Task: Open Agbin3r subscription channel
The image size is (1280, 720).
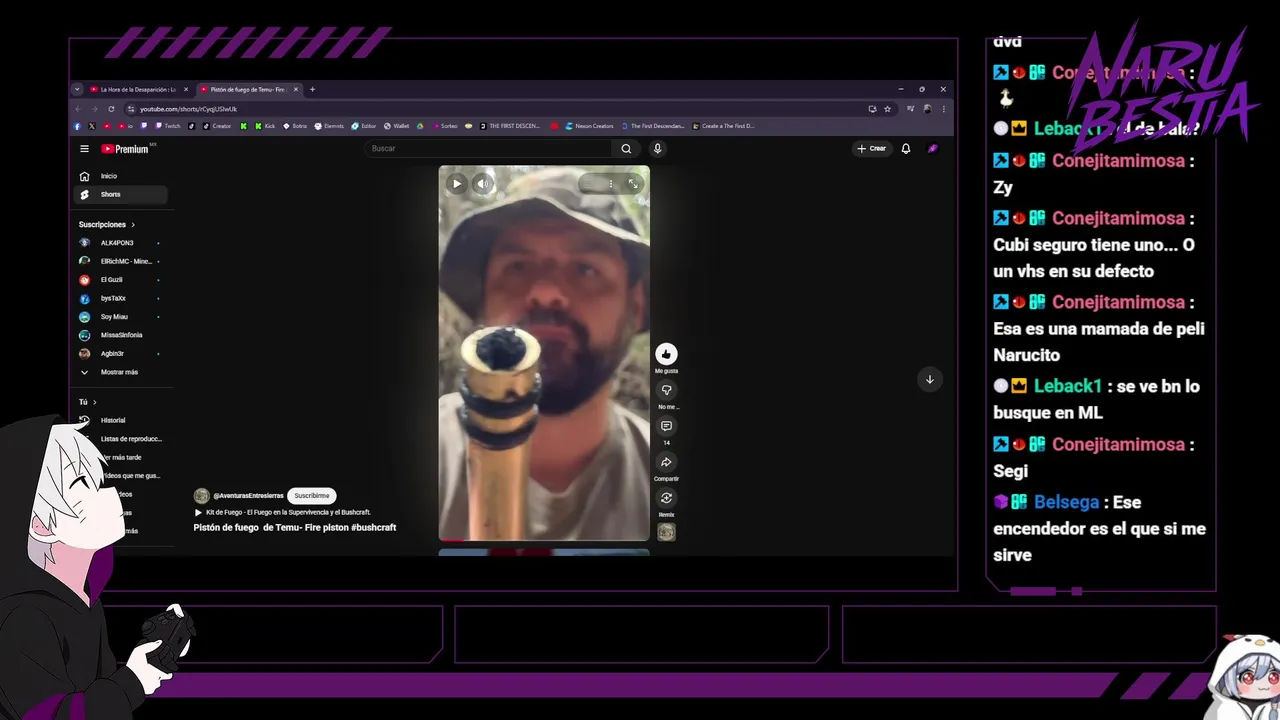Action: coord(121,353)
